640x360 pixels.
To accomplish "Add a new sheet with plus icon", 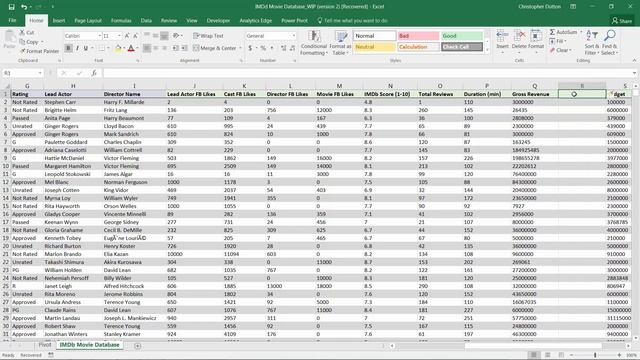I will 138,346.
